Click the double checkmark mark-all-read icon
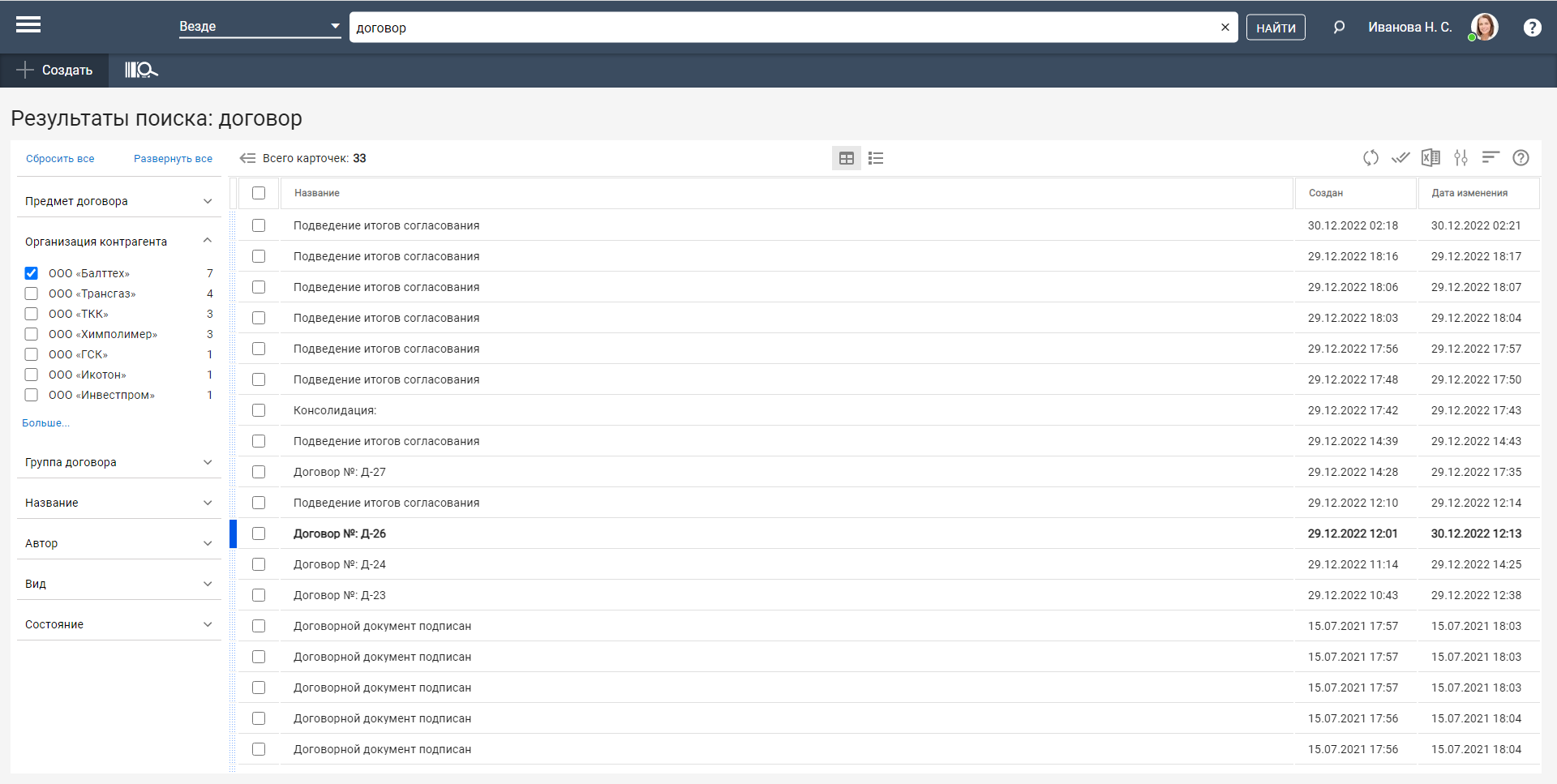This screenshot has height=784, width=1557. click(x=1400, y=158)
